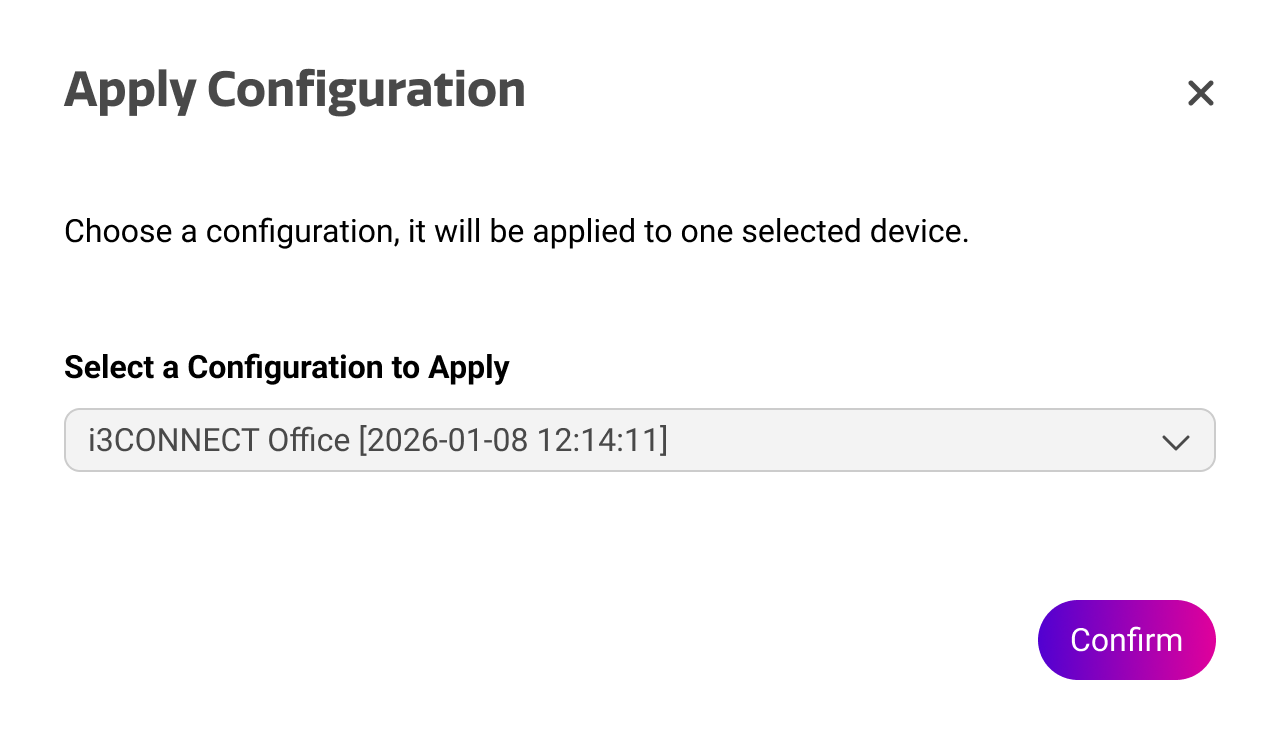The width and height of the screenshot is (1280, 744).
Task: Click the "Choose a configuration" description text
Action: pos(516,232)
